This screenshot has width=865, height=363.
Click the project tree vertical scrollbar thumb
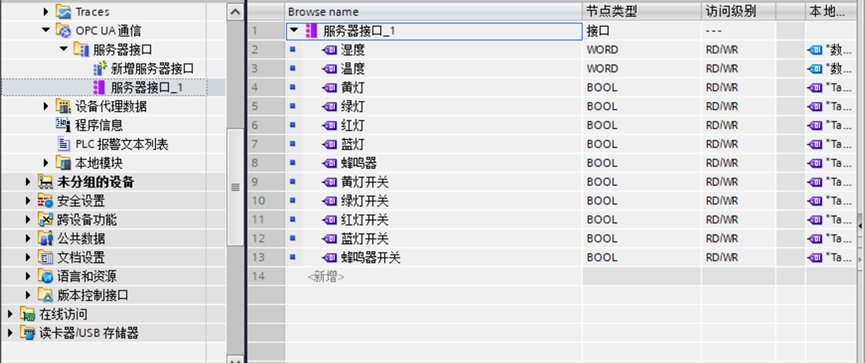pos(235,187)
